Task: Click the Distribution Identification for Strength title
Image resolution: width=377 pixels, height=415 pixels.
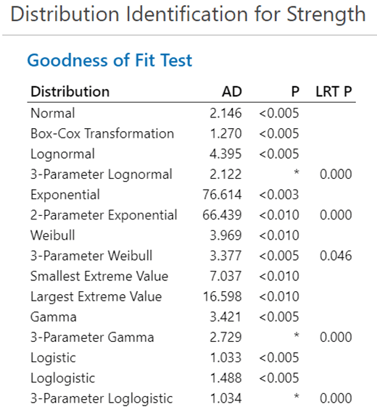Action: click(188, 15)
